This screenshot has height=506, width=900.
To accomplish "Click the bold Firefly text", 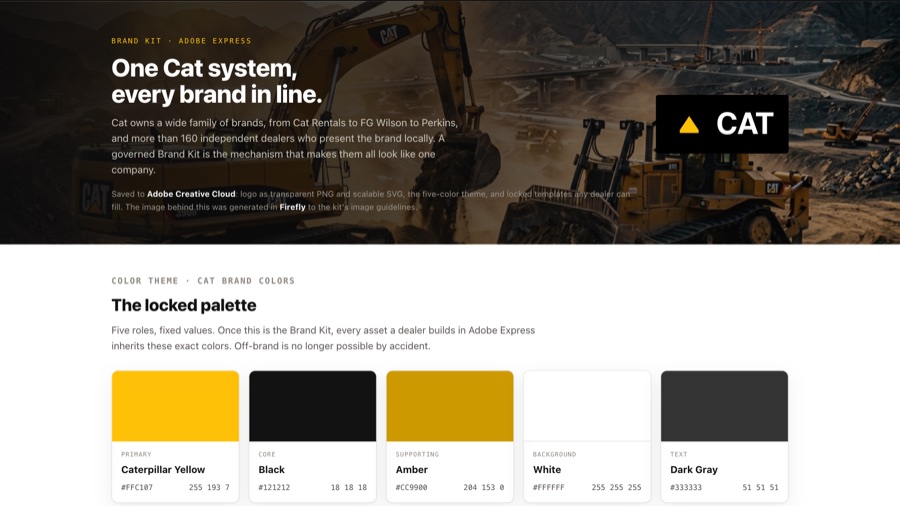I will 292,207.
